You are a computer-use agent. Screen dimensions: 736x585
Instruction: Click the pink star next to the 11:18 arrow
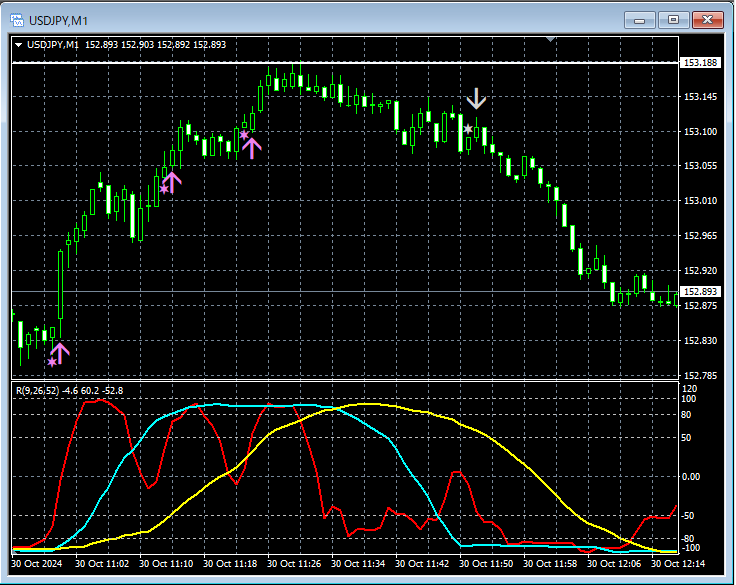tap(243, 134)
